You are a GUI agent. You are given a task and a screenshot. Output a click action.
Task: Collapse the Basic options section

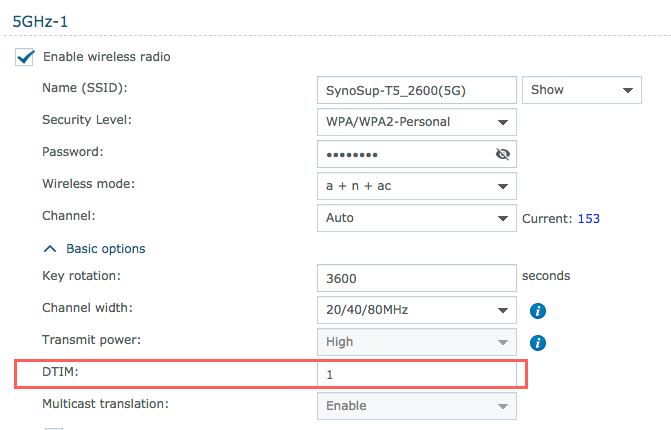point(95,248)
